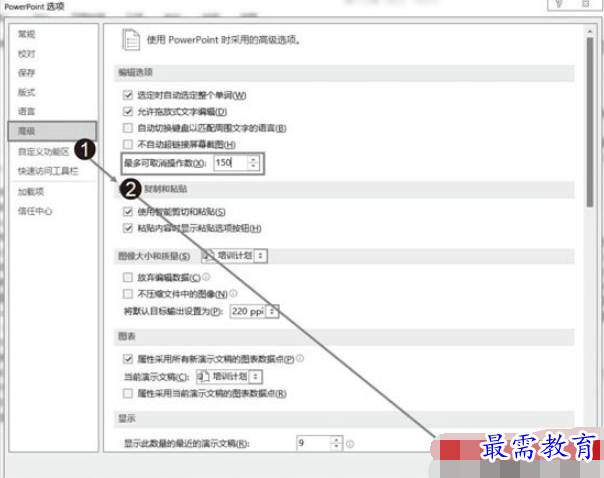Click the vertical scrollbar thumb
Image resolution: width=604 pixels, height=478 pixels.
(590, 122)
